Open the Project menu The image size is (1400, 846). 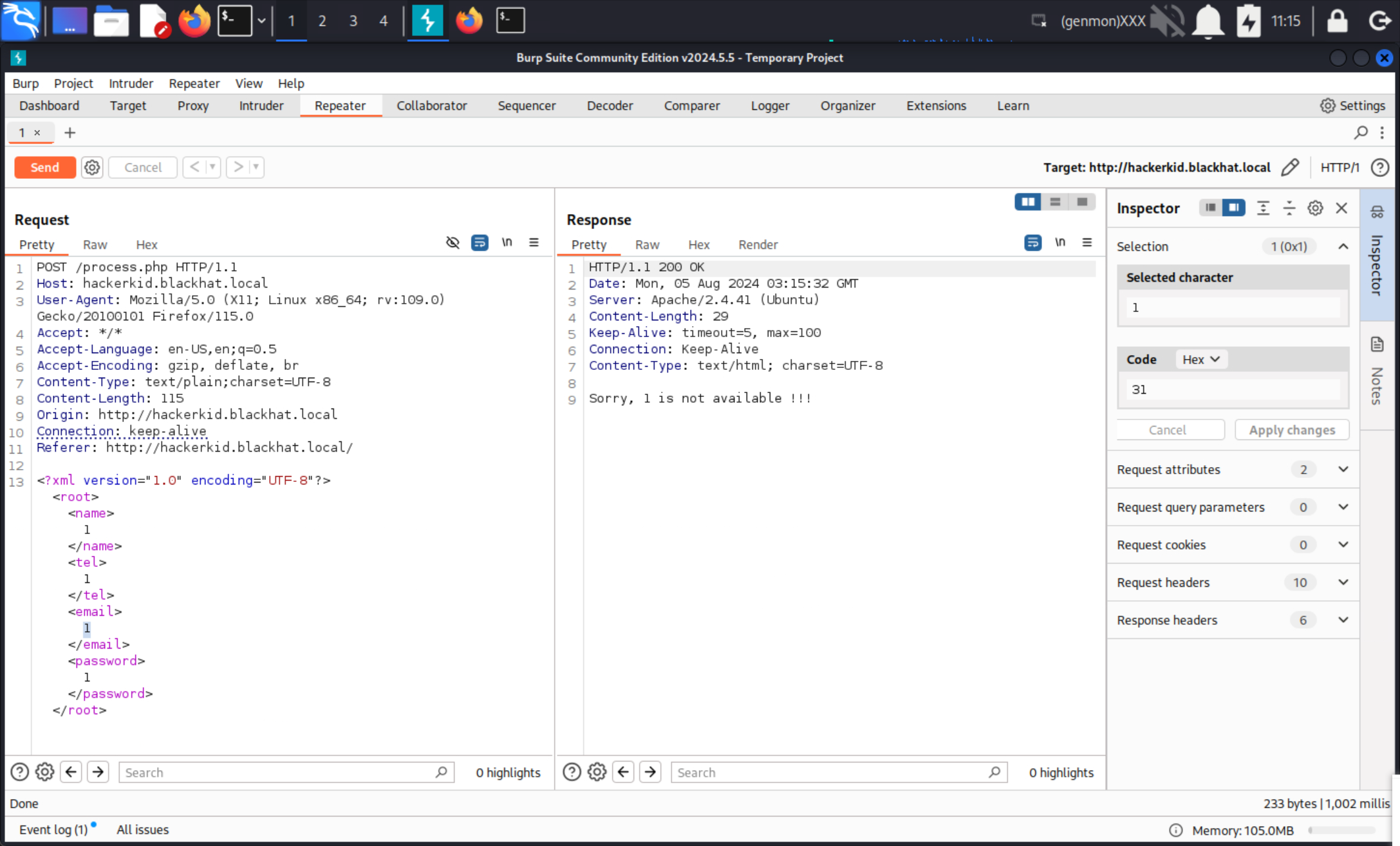[73, 84]
